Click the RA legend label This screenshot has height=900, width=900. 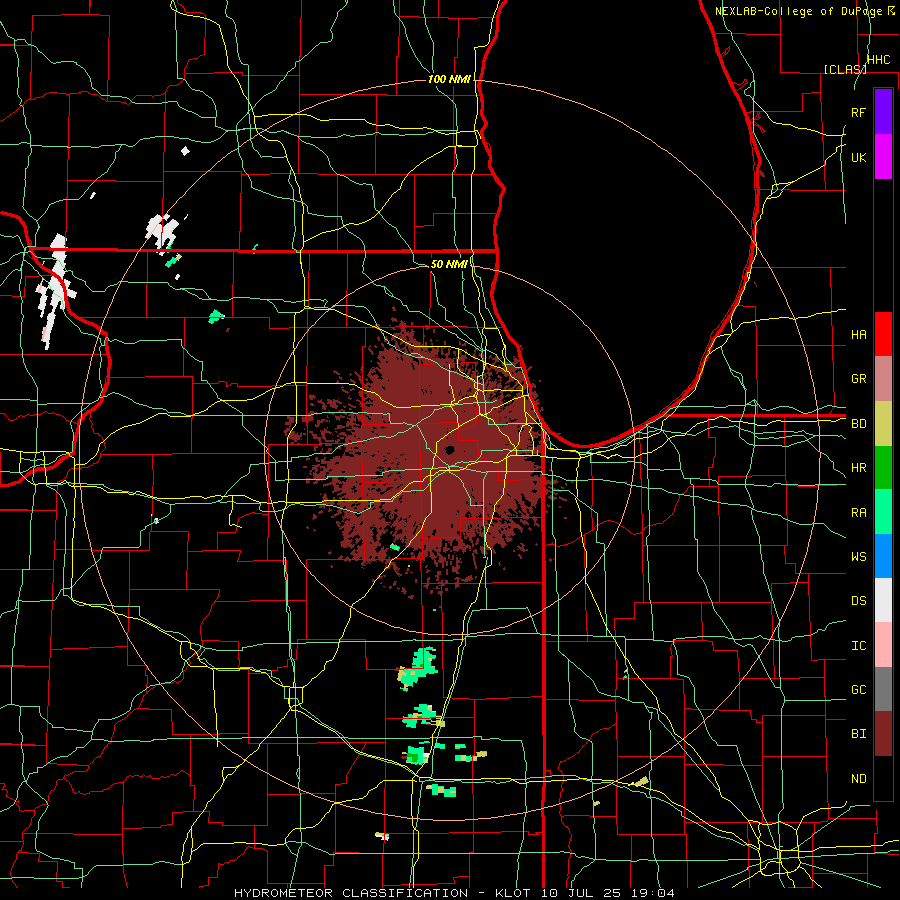(859, 513)
